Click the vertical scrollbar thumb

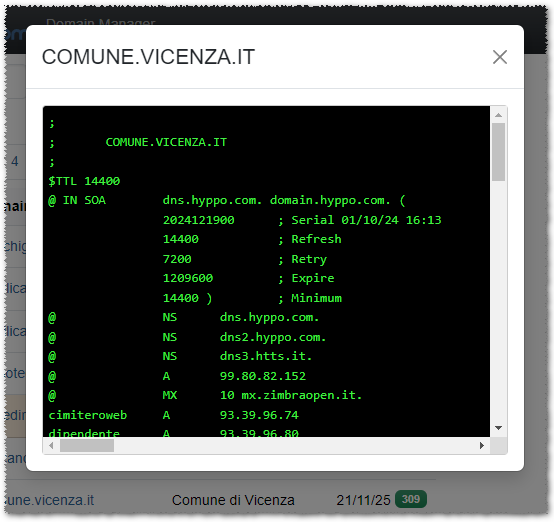point(499,152)
